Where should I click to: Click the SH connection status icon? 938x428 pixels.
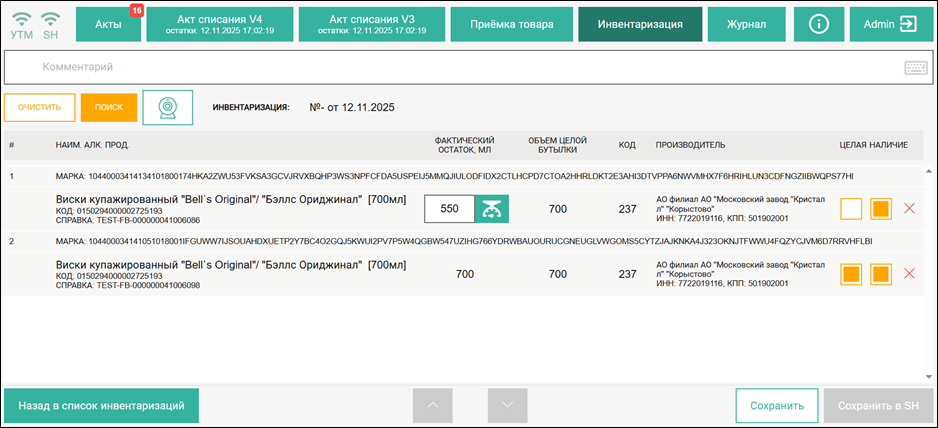click(x=51, y=24)
